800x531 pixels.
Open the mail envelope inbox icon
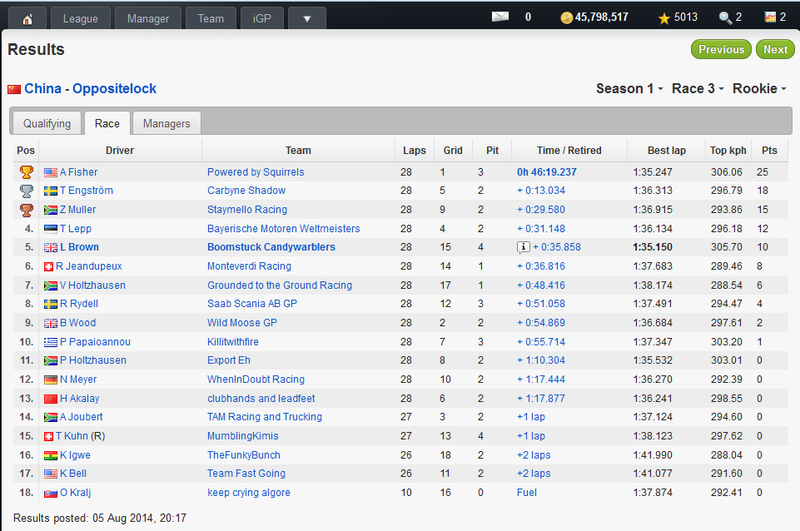click(501, 17)
